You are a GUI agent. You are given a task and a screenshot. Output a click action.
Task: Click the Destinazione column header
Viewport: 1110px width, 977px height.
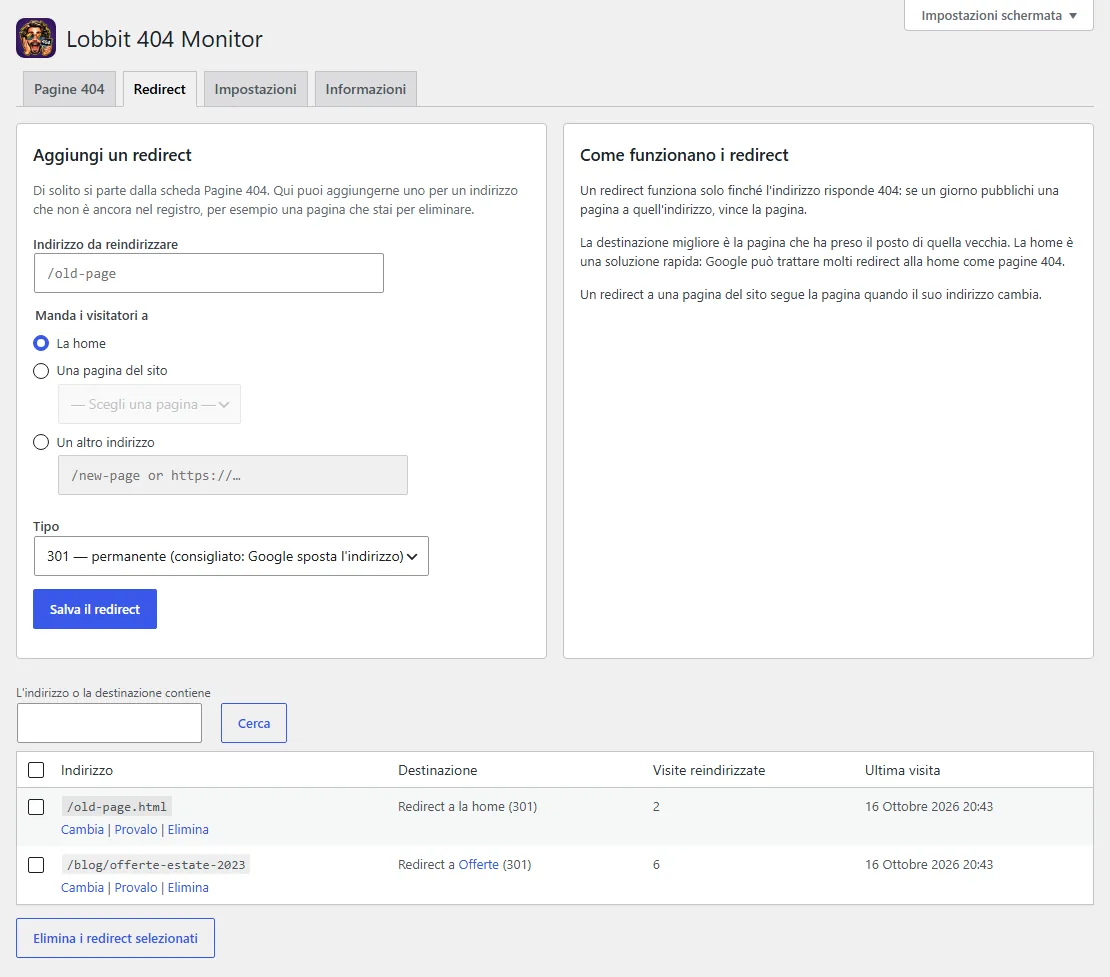point(437,770)
